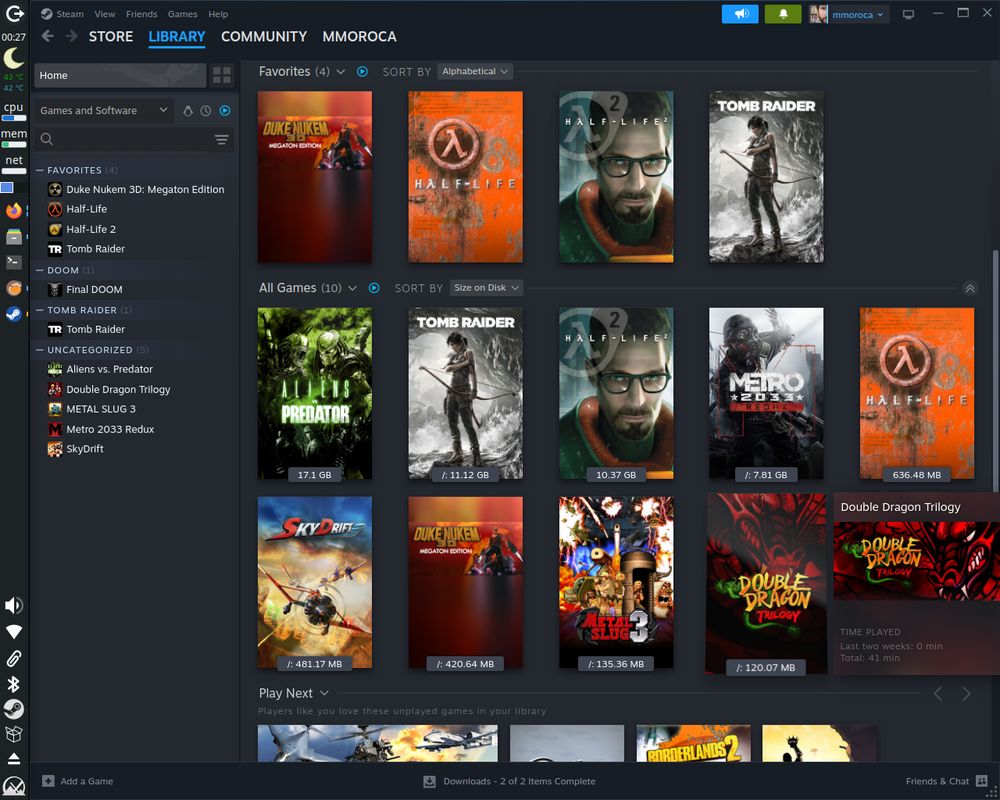Screen dimensions: 1000x800
Task: Click the METAL SLUG 3 sidebar icon
Action: (55, 409)
